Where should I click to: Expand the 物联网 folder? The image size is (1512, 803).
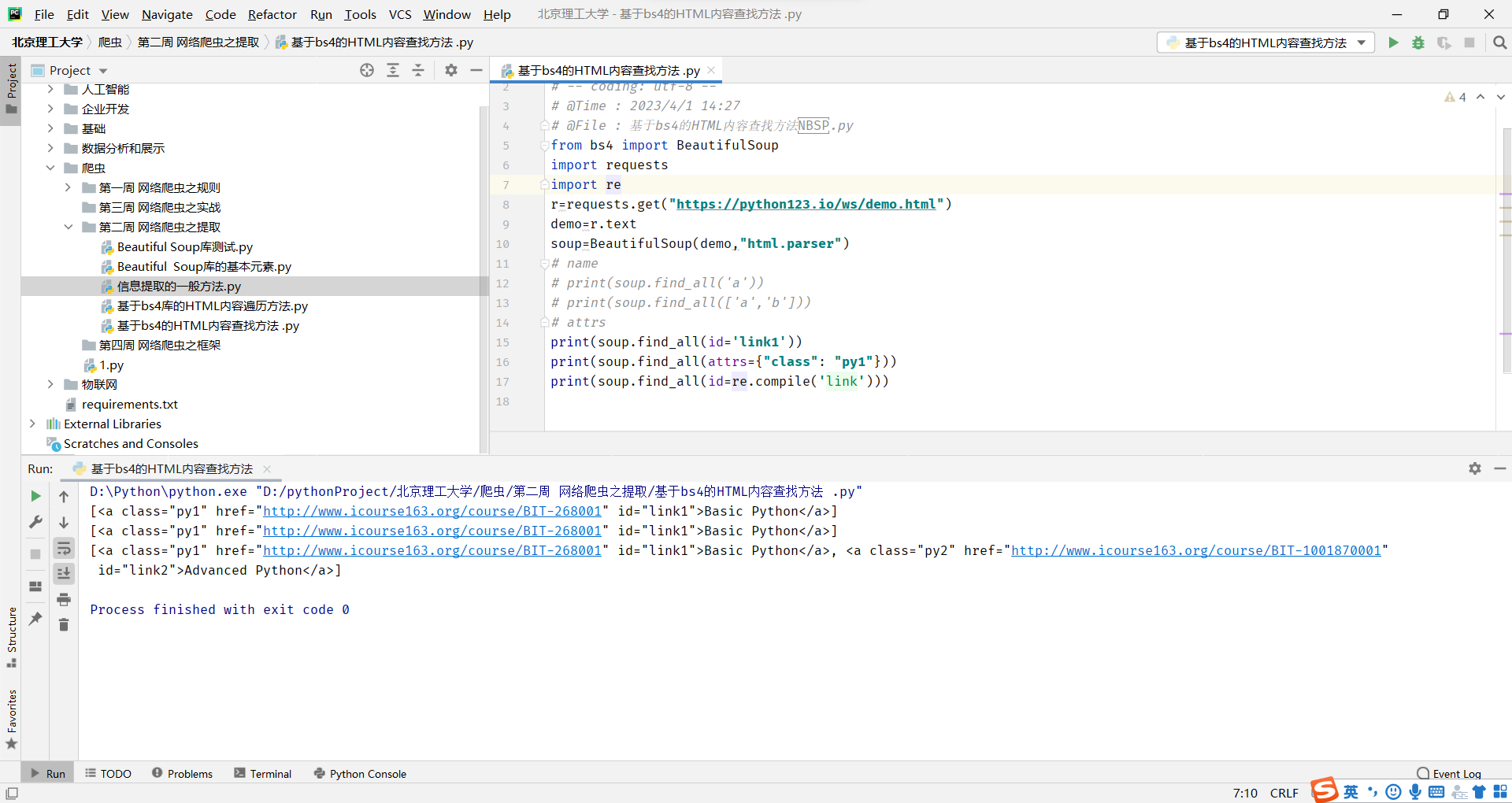tap(50, 384)
